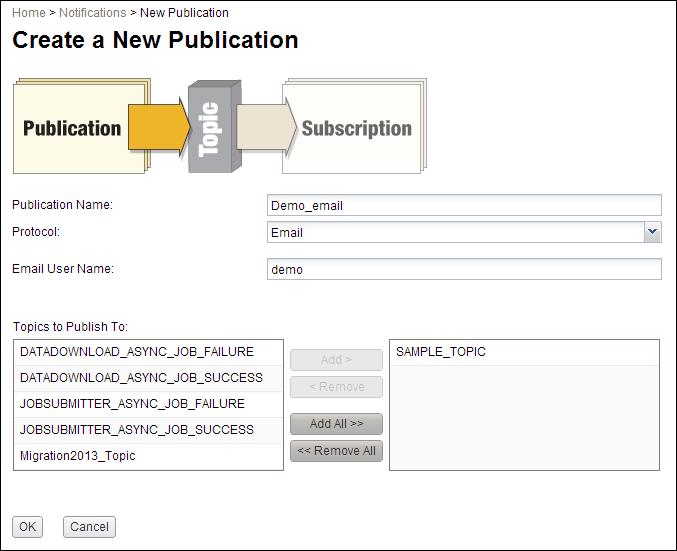Viewport: 677px width, 551px height.
Task: Click the Add All >> button
Action: coord(336,424)
